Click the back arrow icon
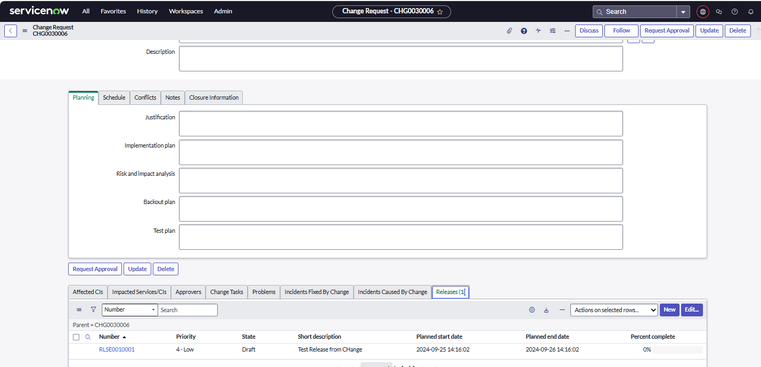Viewport: 761px width, 367px height. (11, 31)
